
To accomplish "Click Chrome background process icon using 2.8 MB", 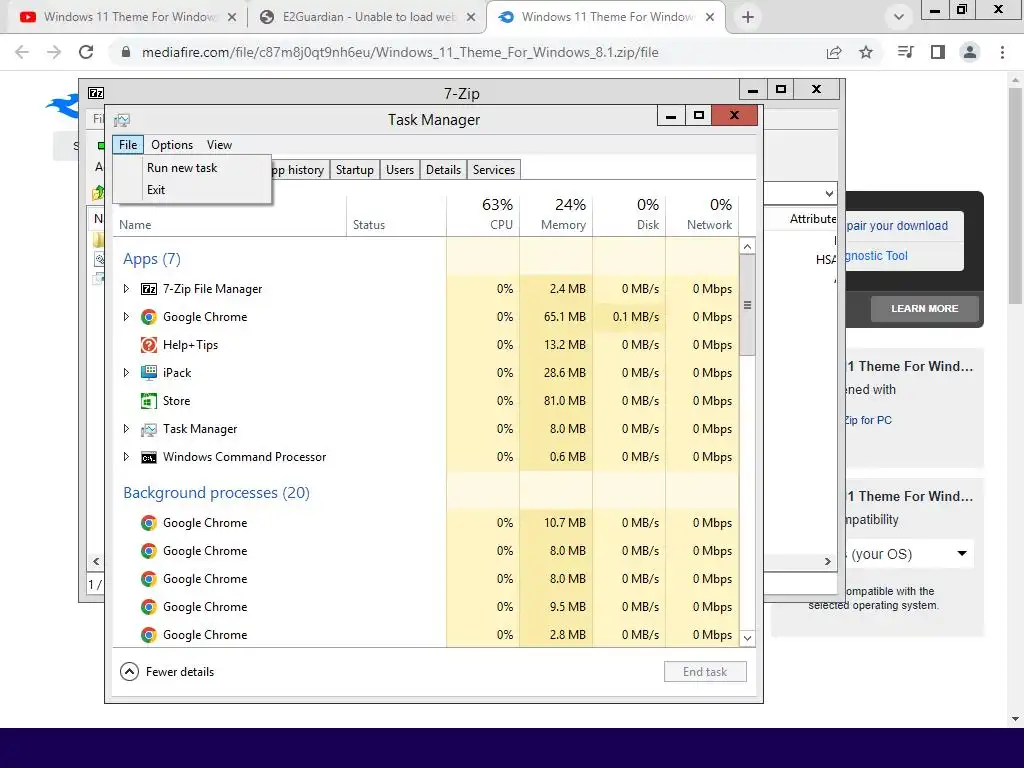I will pos(149,635).
